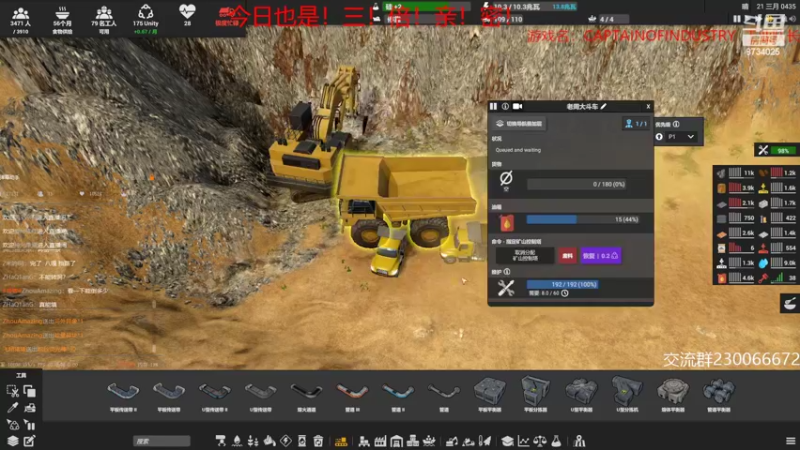Click the red scrap button

click(x=567, y=256)
